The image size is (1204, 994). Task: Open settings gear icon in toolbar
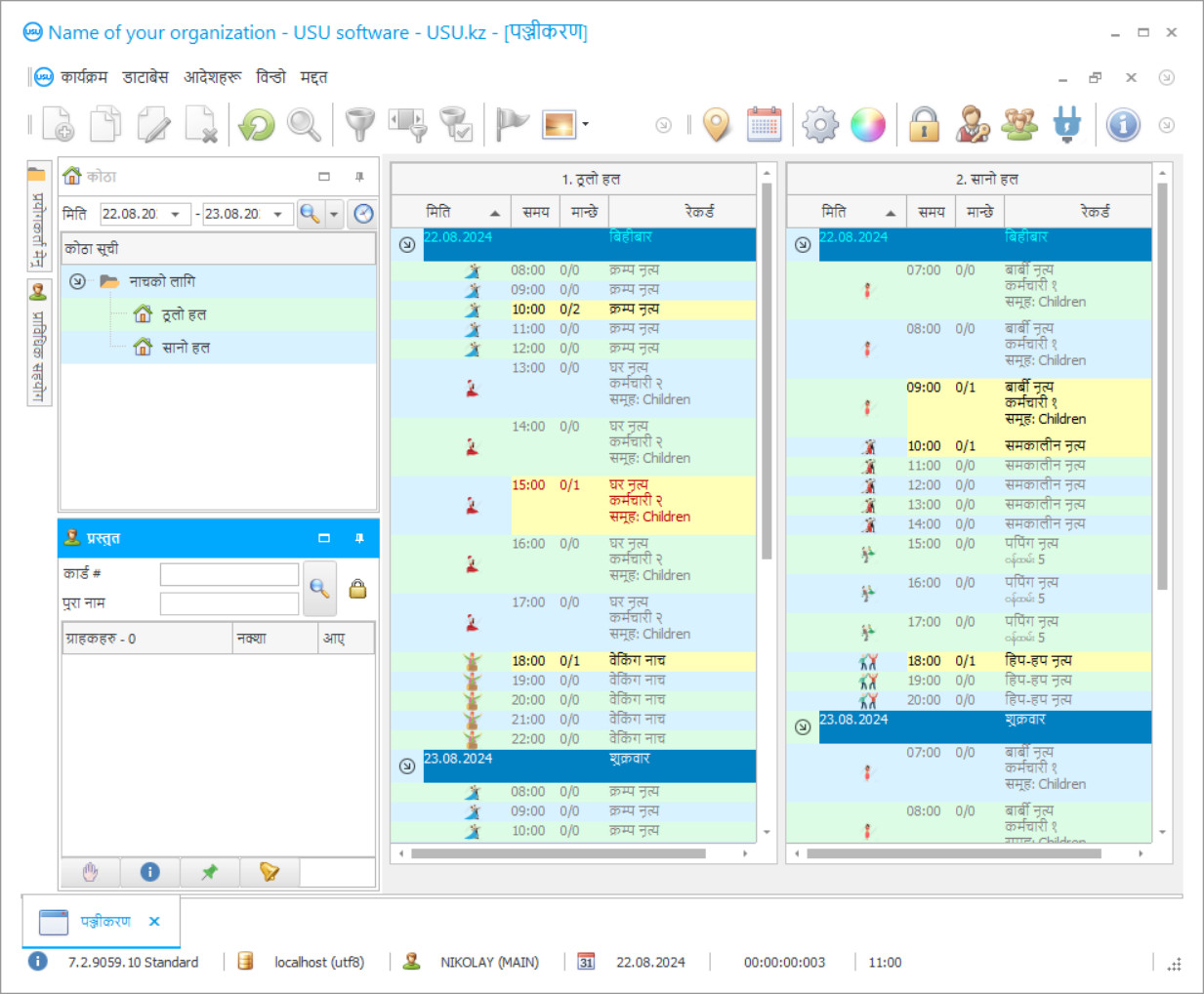(x=820, y=125)
